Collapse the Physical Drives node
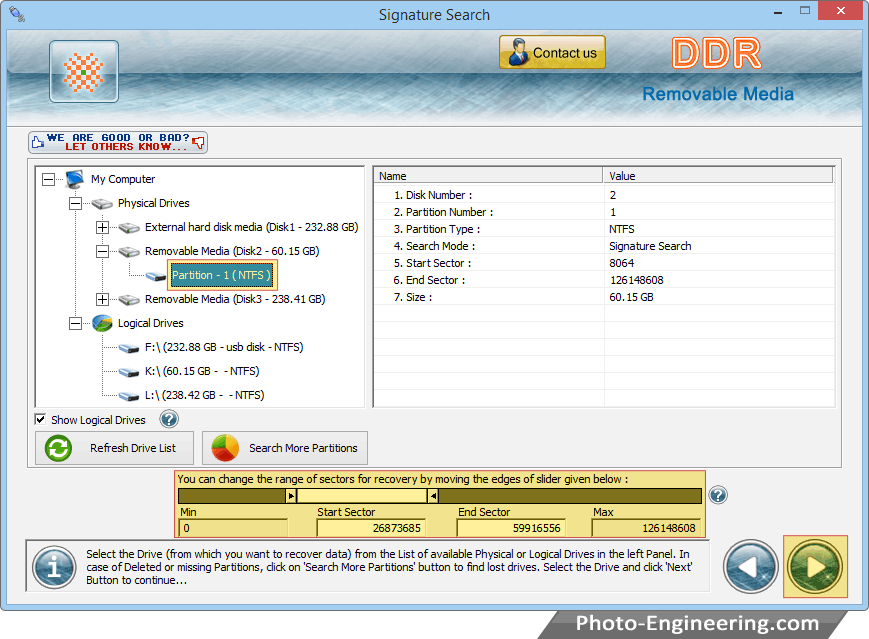 75,203
